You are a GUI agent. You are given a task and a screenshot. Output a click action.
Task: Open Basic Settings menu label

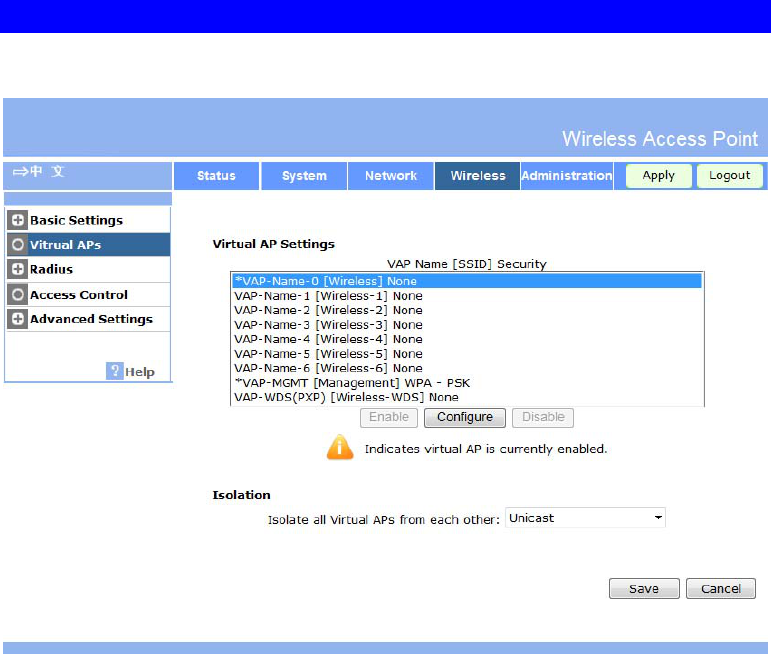tap(76, 220)
